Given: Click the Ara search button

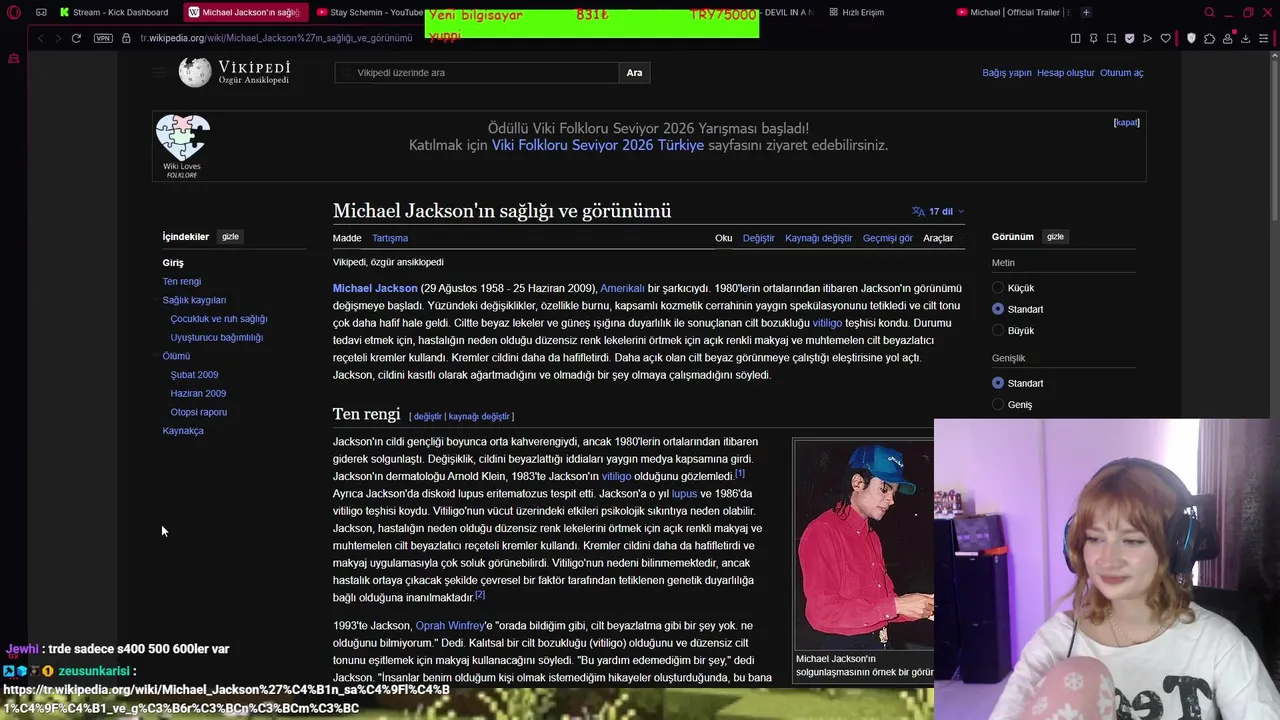Looking at the screenshot, I should coord(634,72).
